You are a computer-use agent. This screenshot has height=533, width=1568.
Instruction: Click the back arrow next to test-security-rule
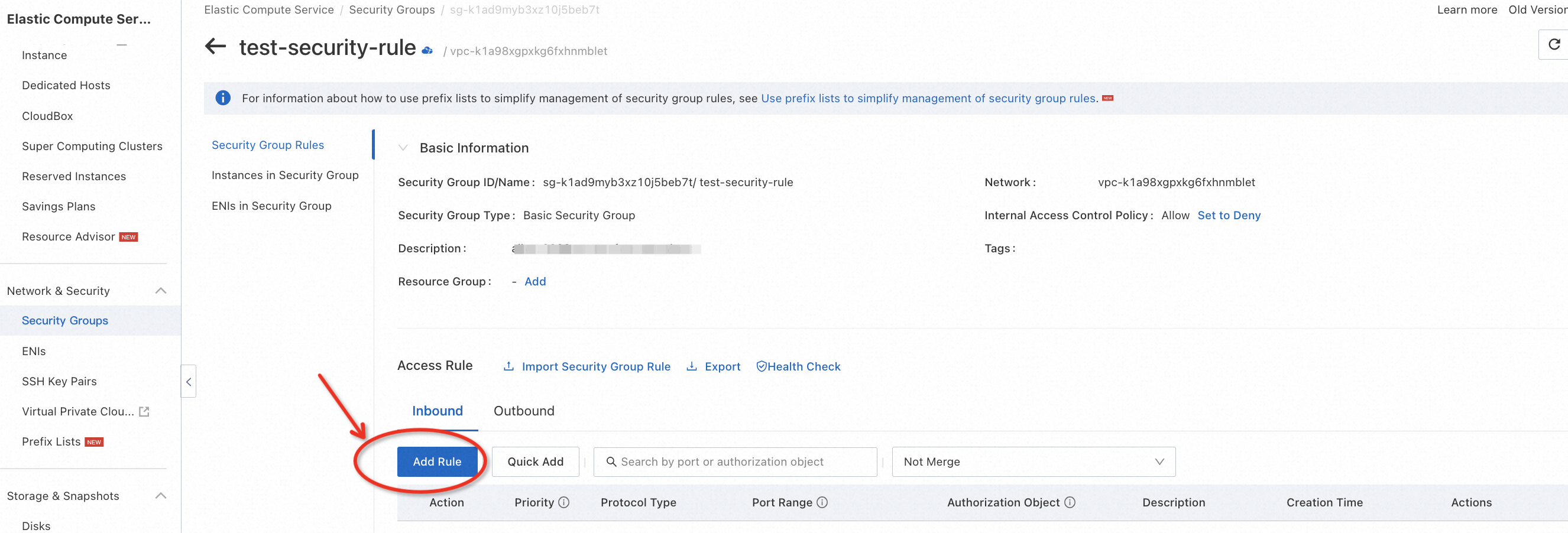215,46
